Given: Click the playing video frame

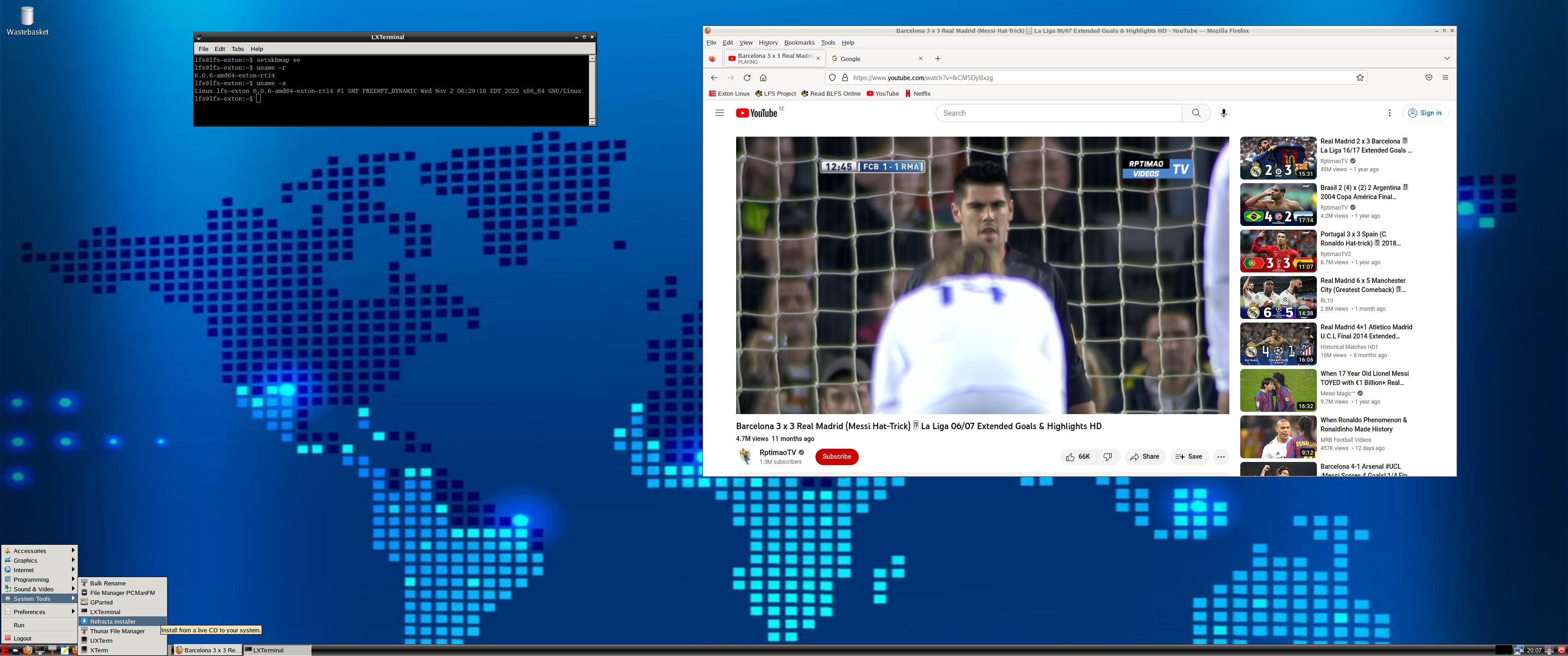Looking at the screenshot, I should click(982, 275).
